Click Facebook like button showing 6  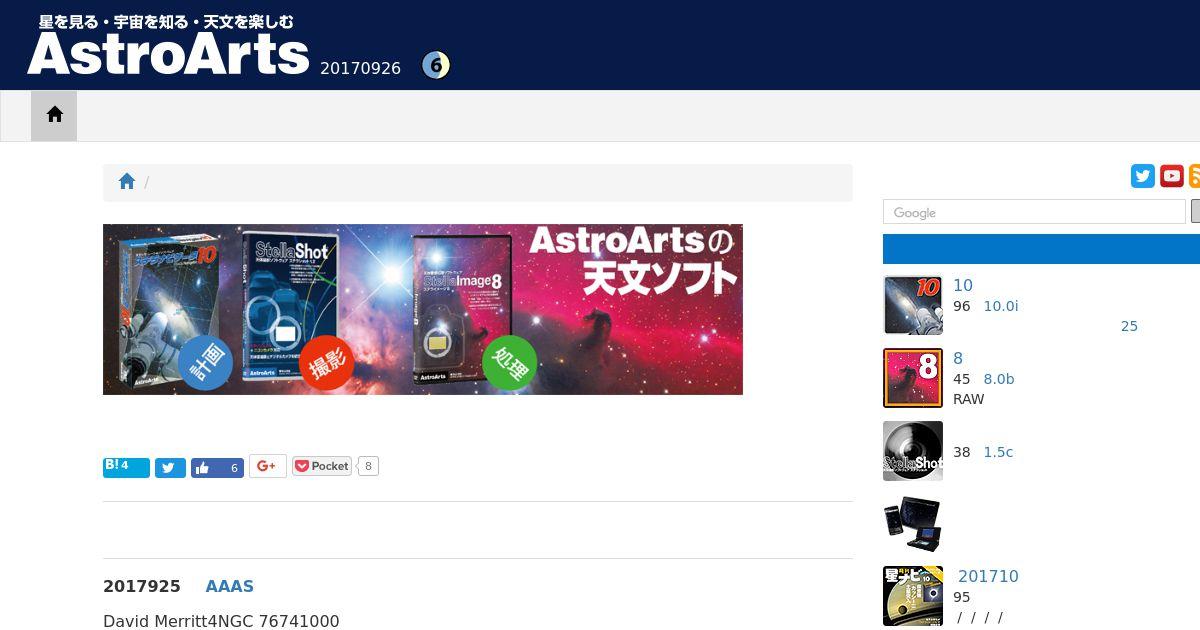tap(217, 467)
